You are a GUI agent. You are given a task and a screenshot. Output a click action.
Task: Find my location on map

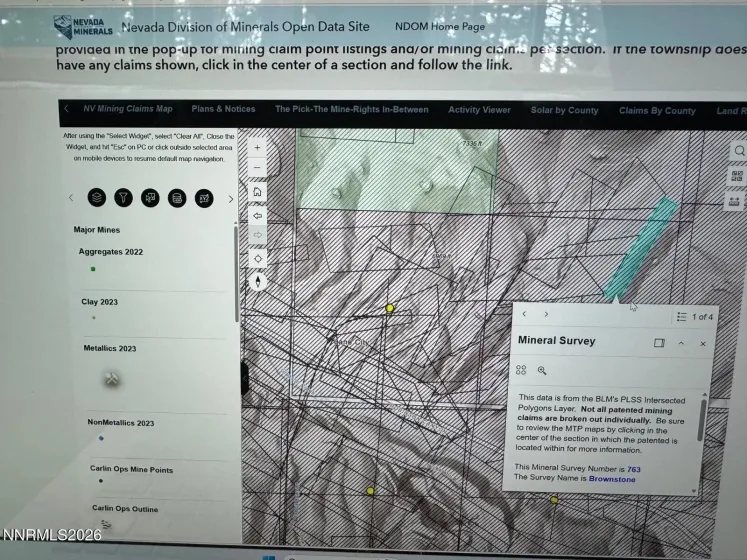coord(258,258)
